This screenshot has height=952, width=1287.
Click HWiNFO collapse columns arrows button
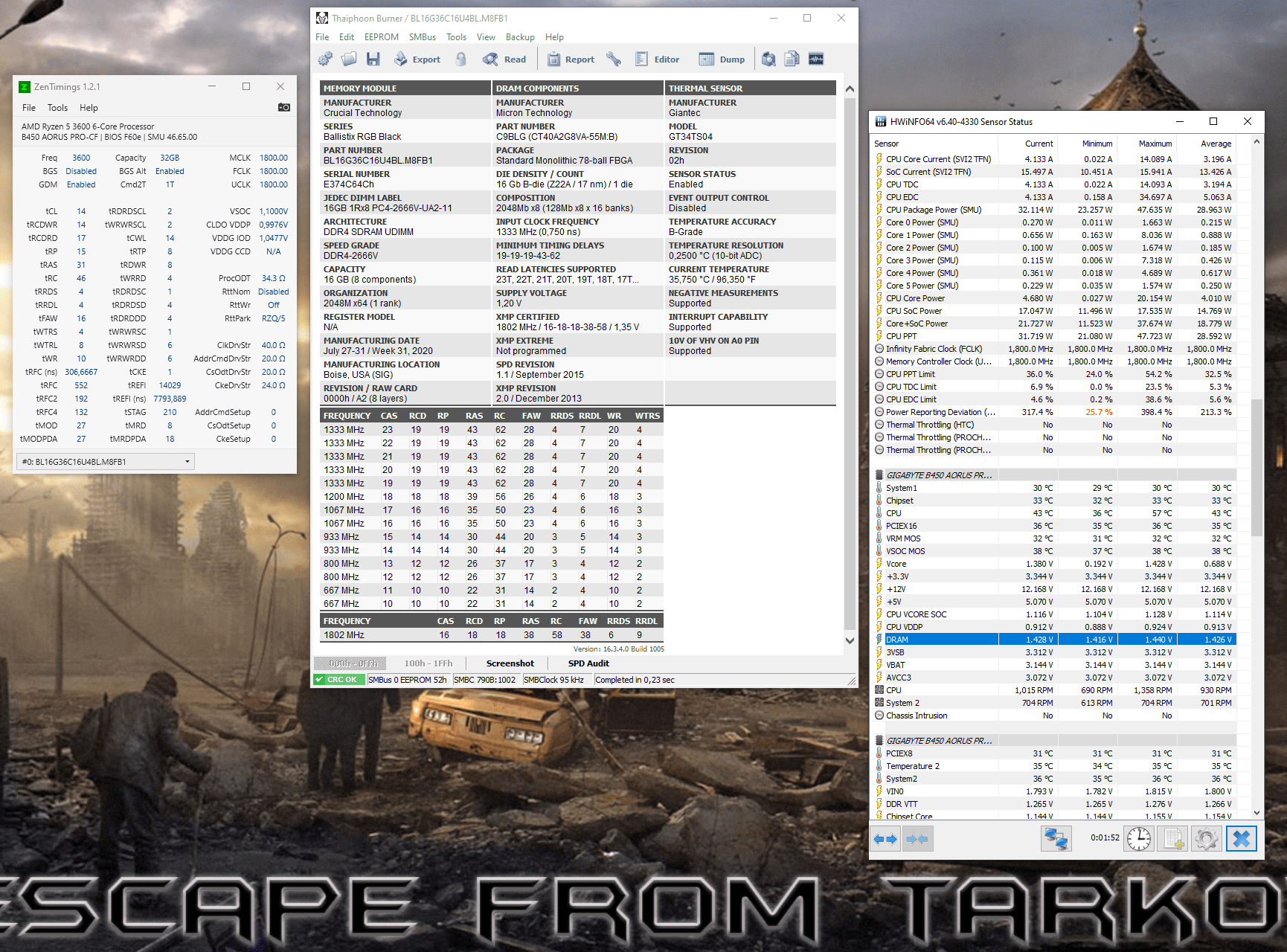[x=917, y=839]
